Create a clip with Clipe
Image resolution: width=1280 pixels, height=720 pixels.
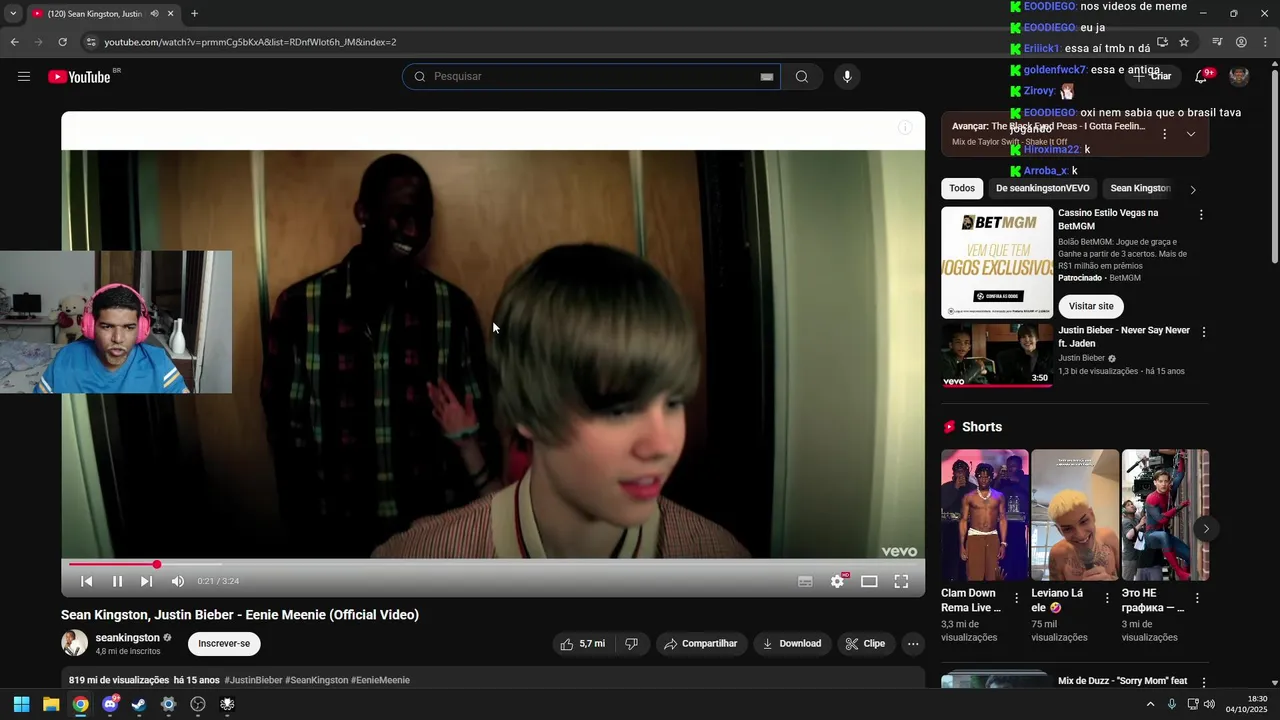click(x=865, y=644)
